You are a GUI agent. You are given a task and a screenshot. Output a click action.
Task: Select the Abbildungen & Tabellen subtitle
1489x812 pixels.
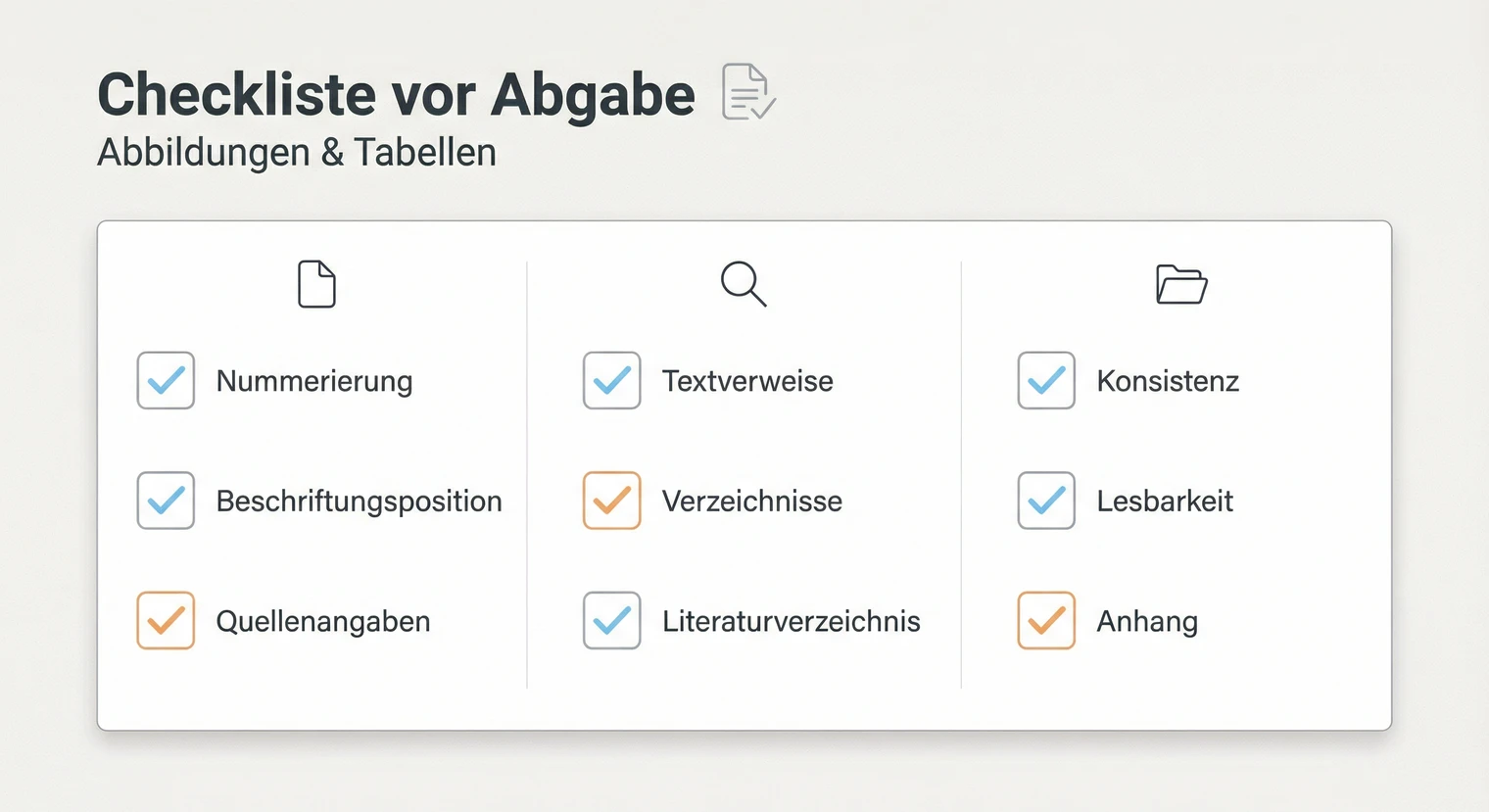297,153
